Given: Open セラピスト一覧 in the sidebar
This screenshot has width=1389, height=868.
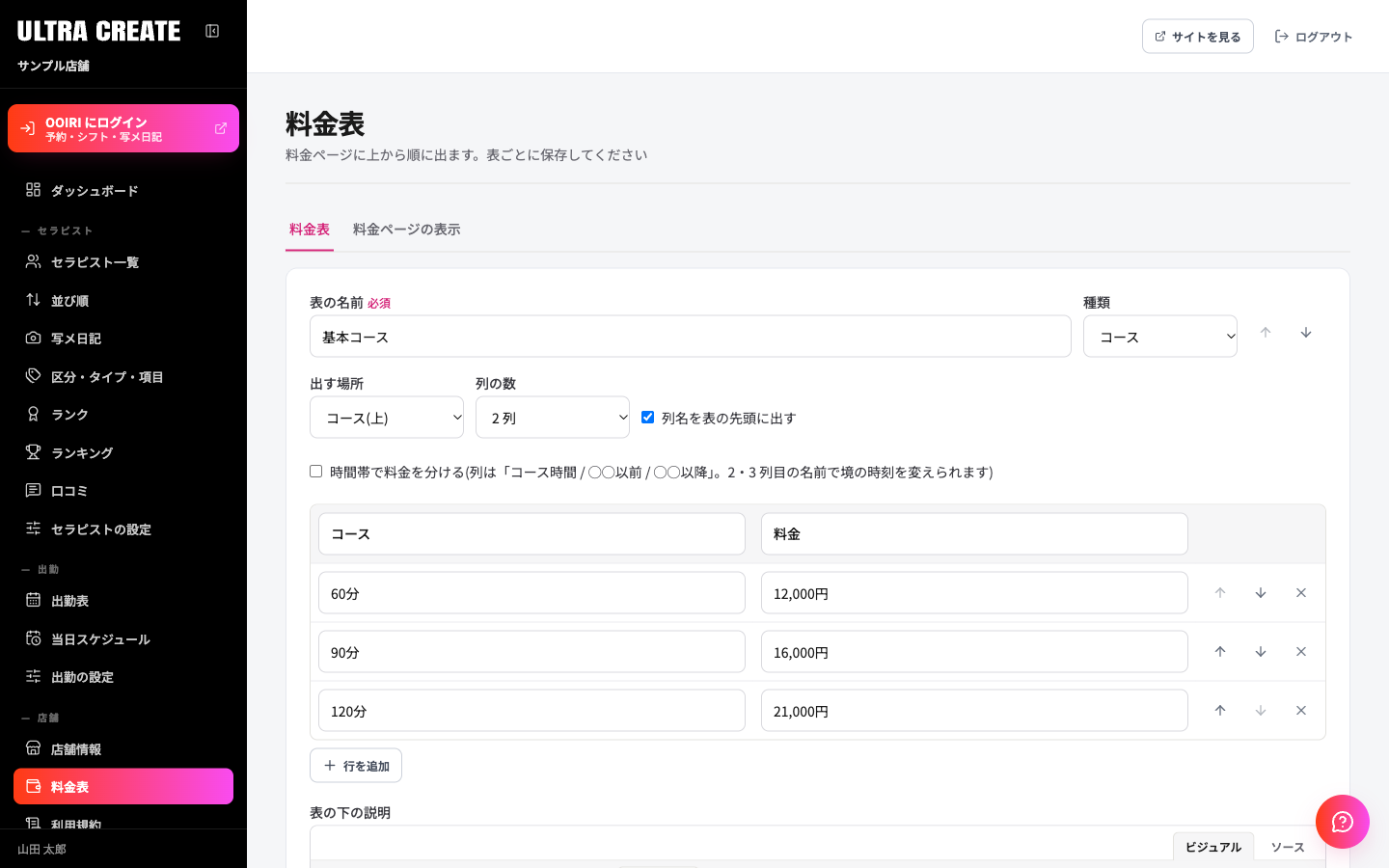Looking at the screenshot, I should coord(123,262).
